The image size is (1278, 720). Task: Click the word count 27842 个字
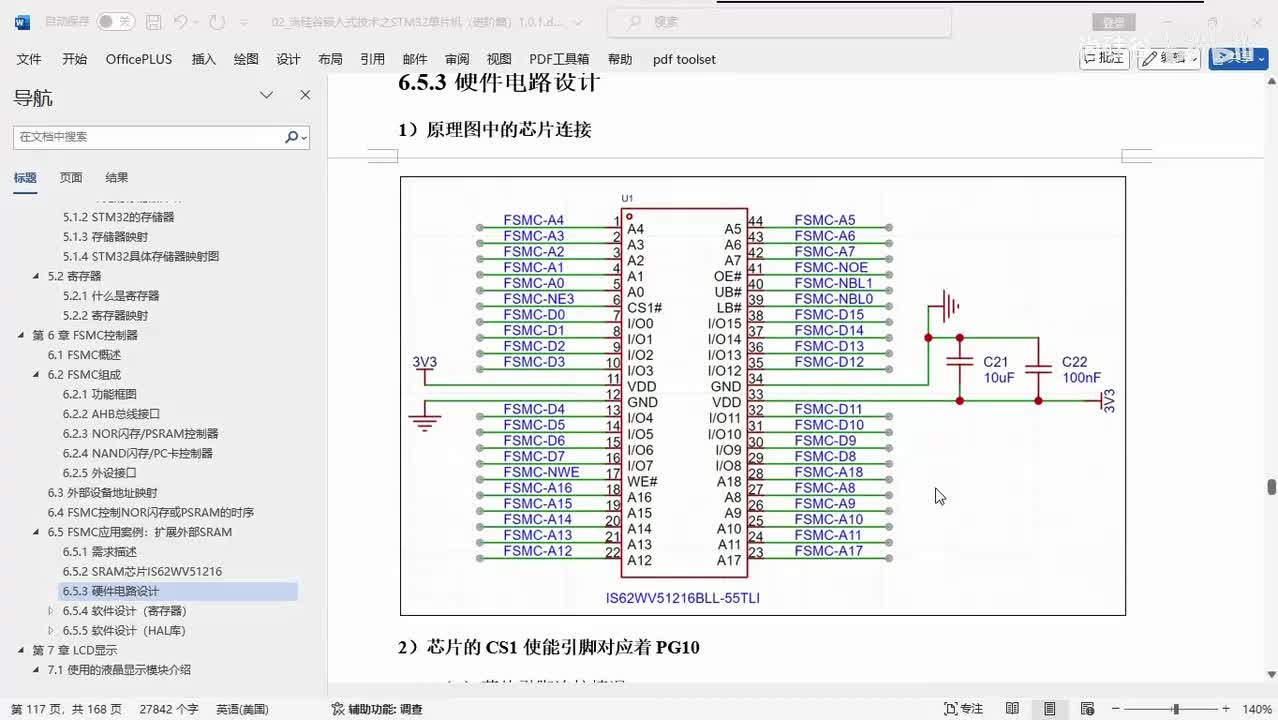[169, 709]
